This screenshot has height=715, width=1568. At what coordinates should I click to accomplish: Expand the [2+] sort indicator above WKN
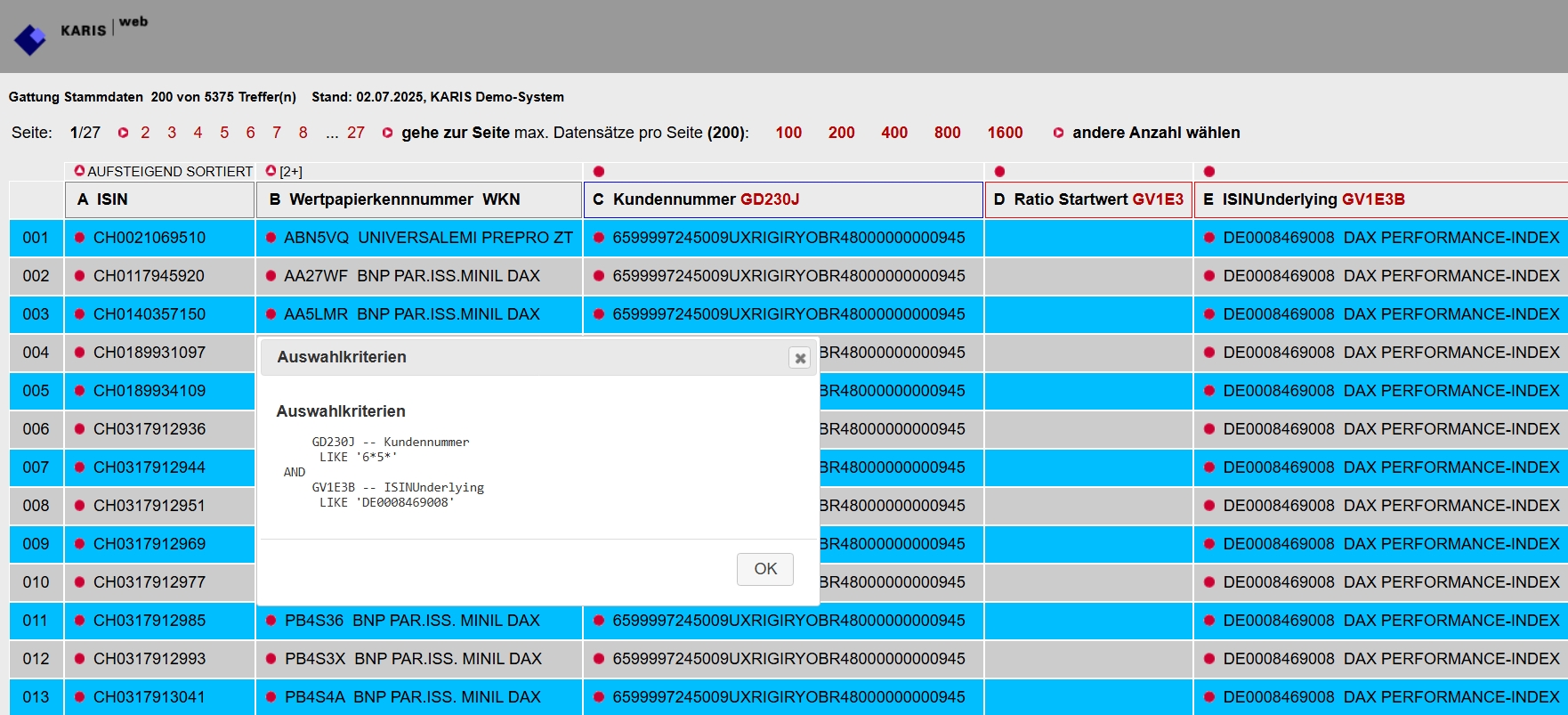tap(284, 171)
